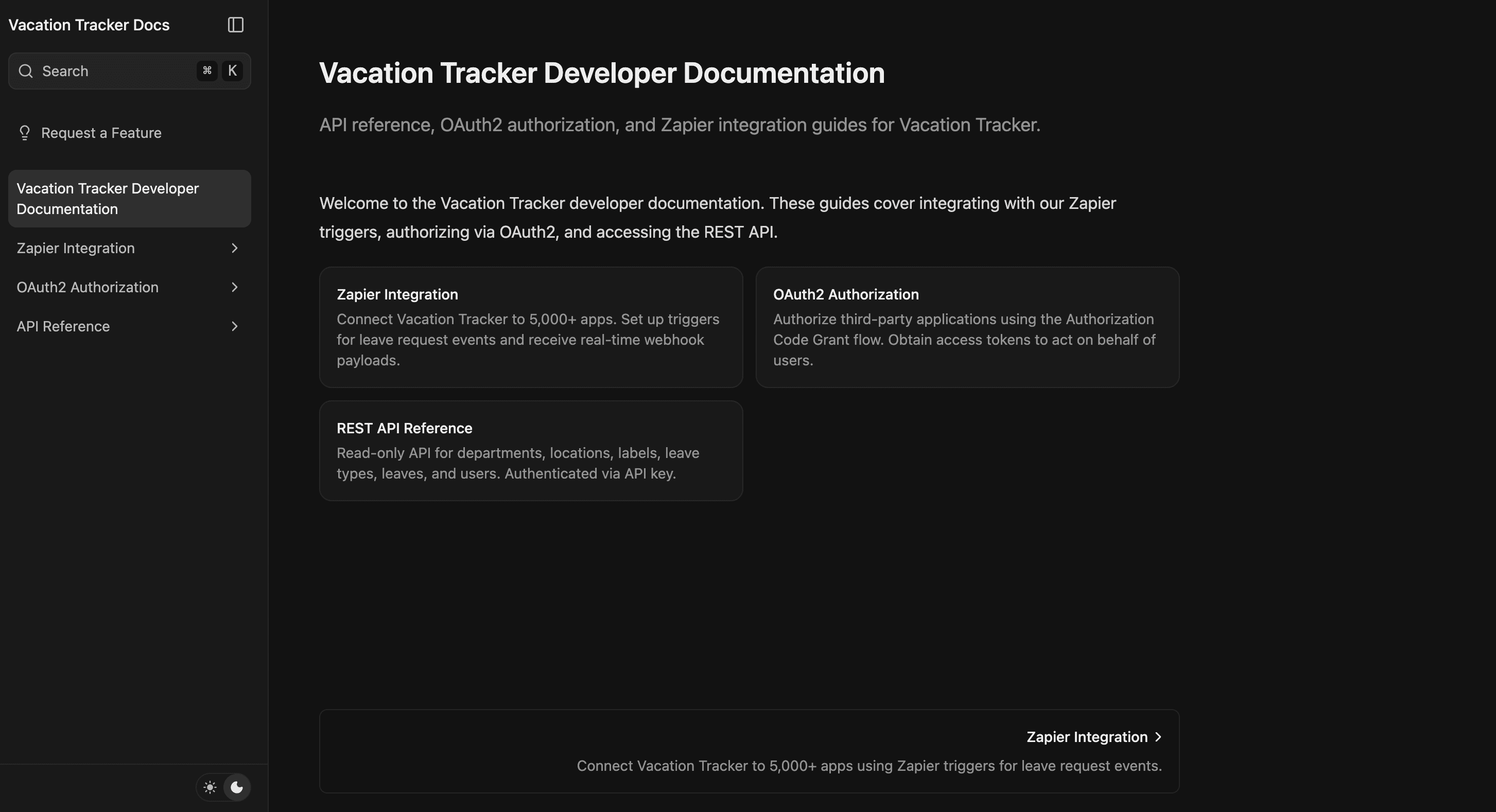Click the K key badge in search bar
The width and height of the screenshot is (1496, 812).
click(232, 70)
